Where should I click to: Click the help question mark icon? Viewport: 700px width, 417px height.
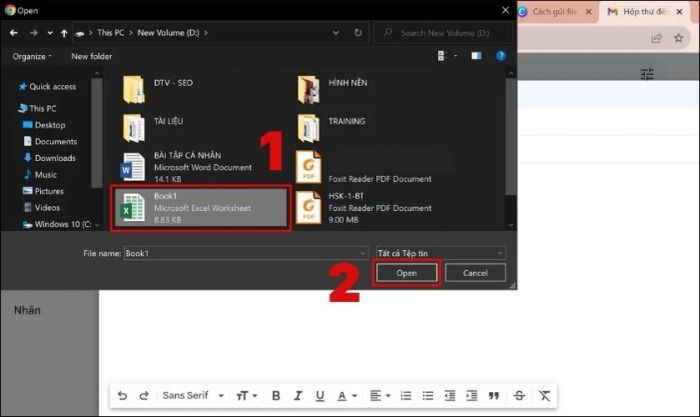[x=501, y=56]
